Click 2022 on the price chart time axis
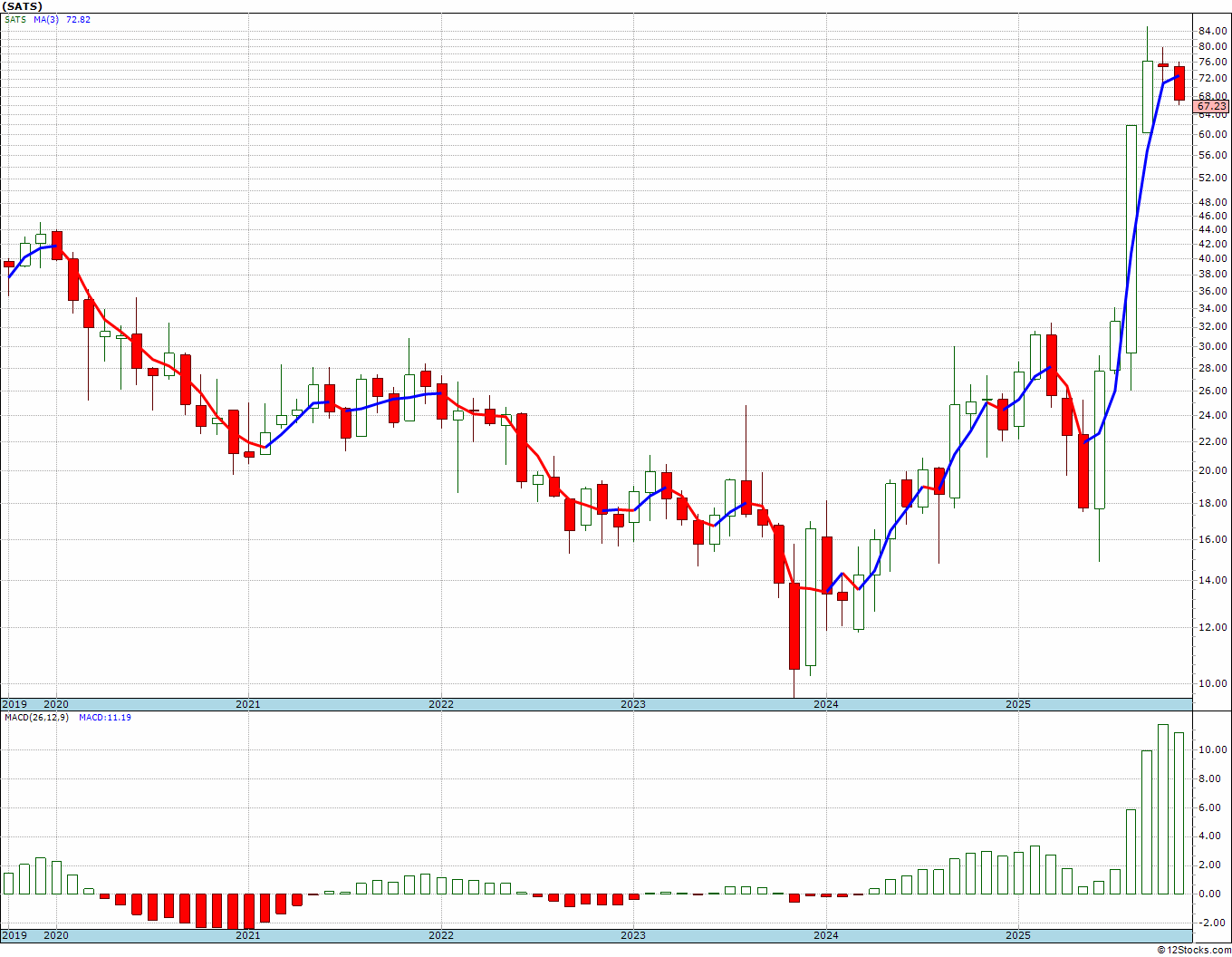 (x=441, y=704)
